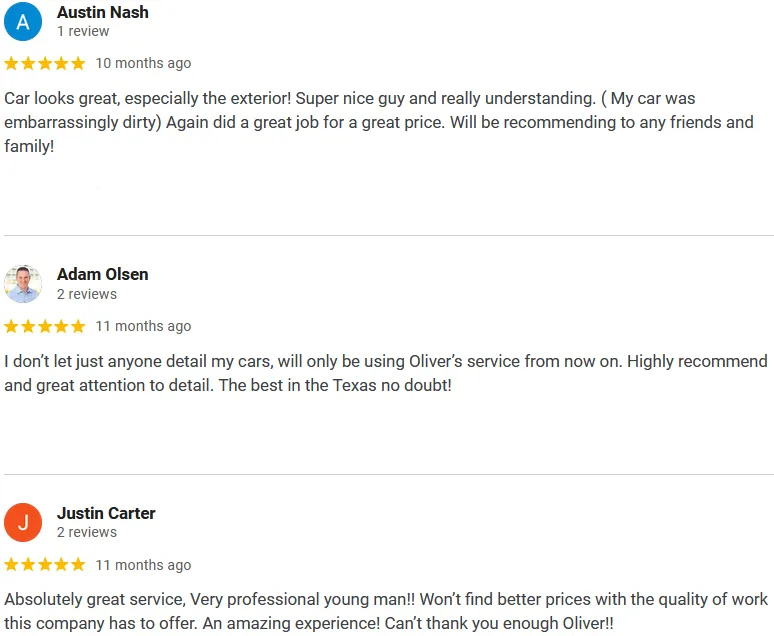This screenshot has width=774, height=636.
Task: Open Austin Nash's reviewer name link
Action: pyautogui.click(x=103, y=12)
